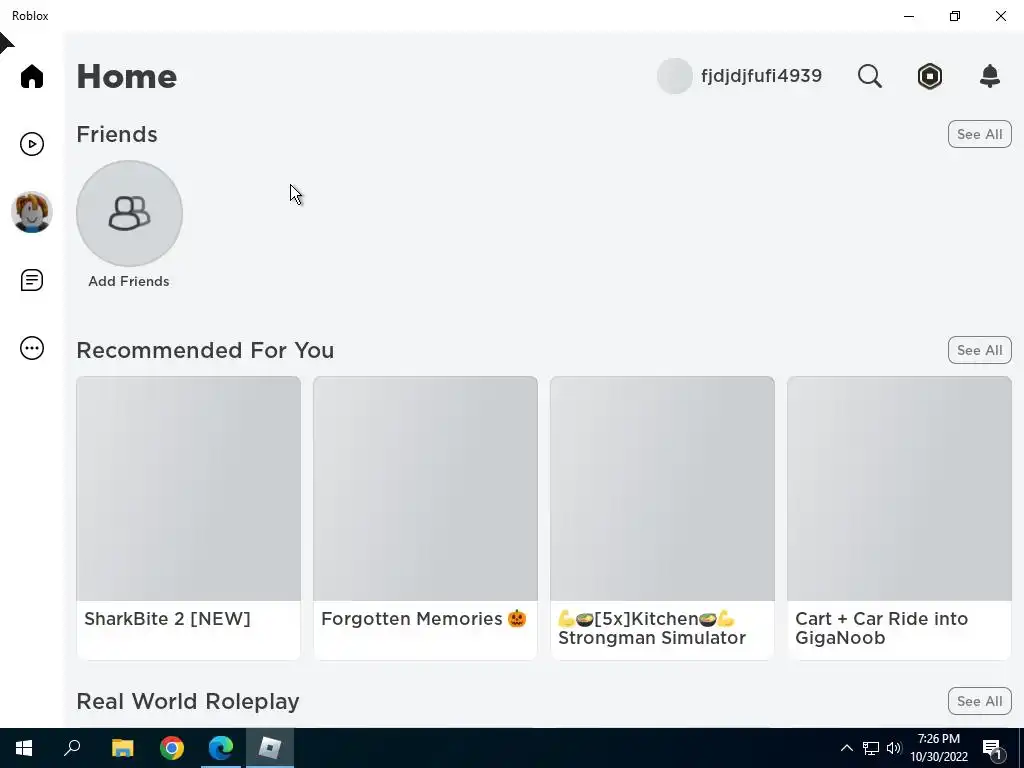Open the Avatar icon in sidebar
The width and height of the screenshot is (1024, 768).
pos(31,212)
